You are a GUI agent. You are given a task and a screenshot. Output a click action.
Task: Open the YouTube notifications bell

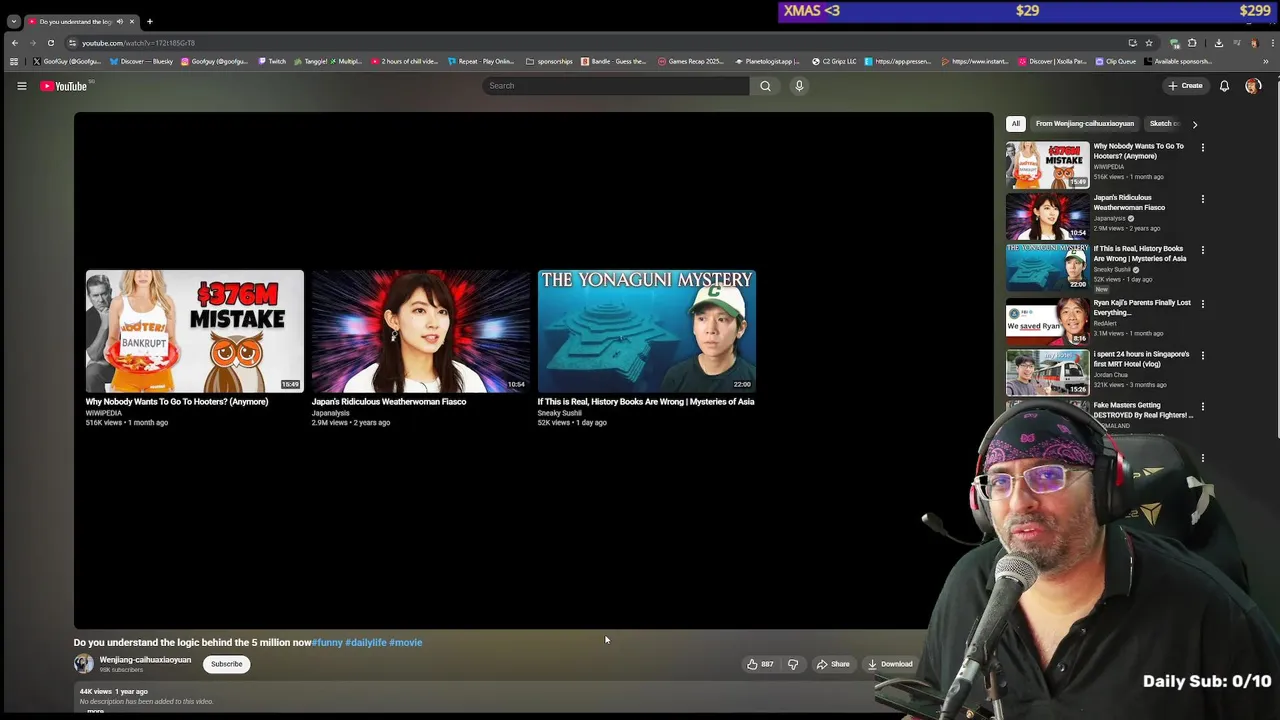(x=1224, y=86)
